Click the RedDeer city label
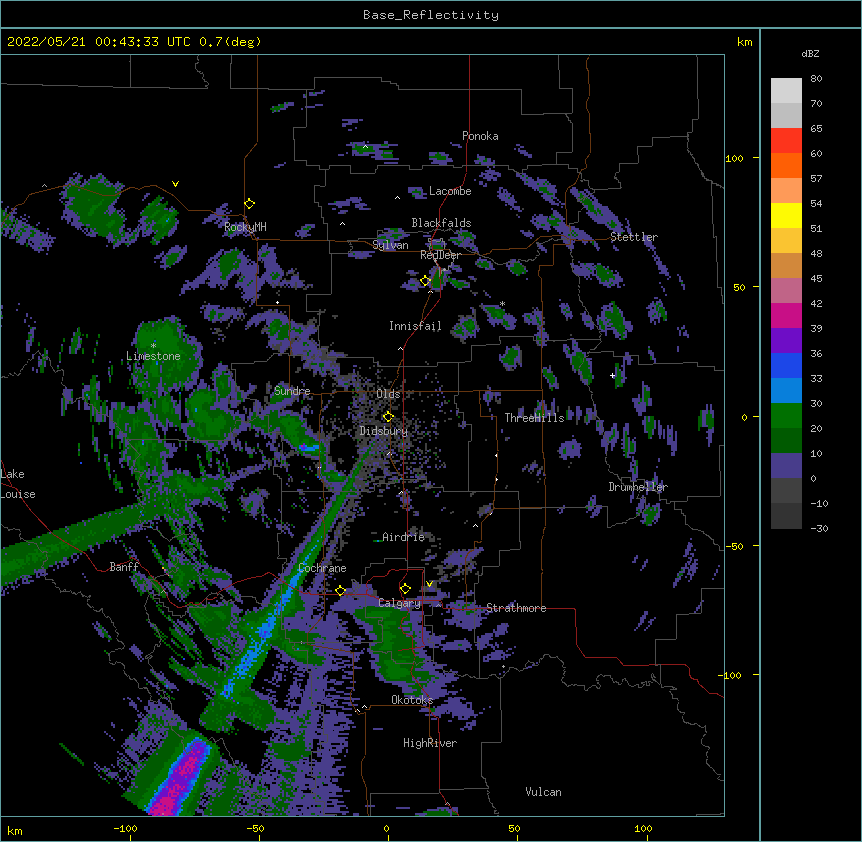Viewport: 862px width, 842px height. point(440,255)
